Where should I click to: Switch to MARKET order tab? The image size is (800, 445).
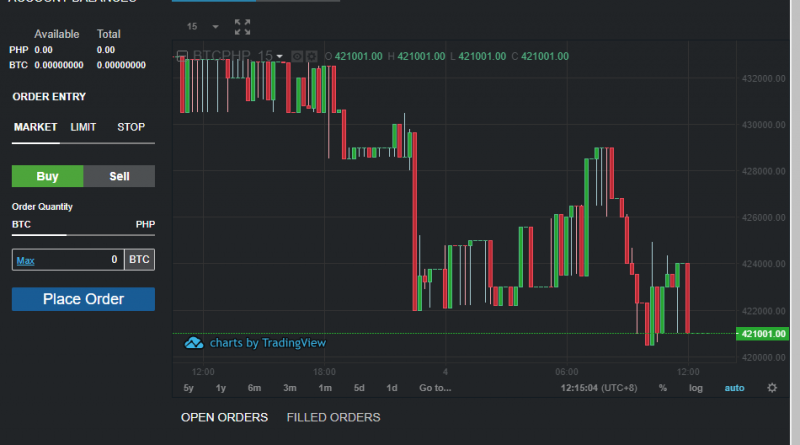36,127
